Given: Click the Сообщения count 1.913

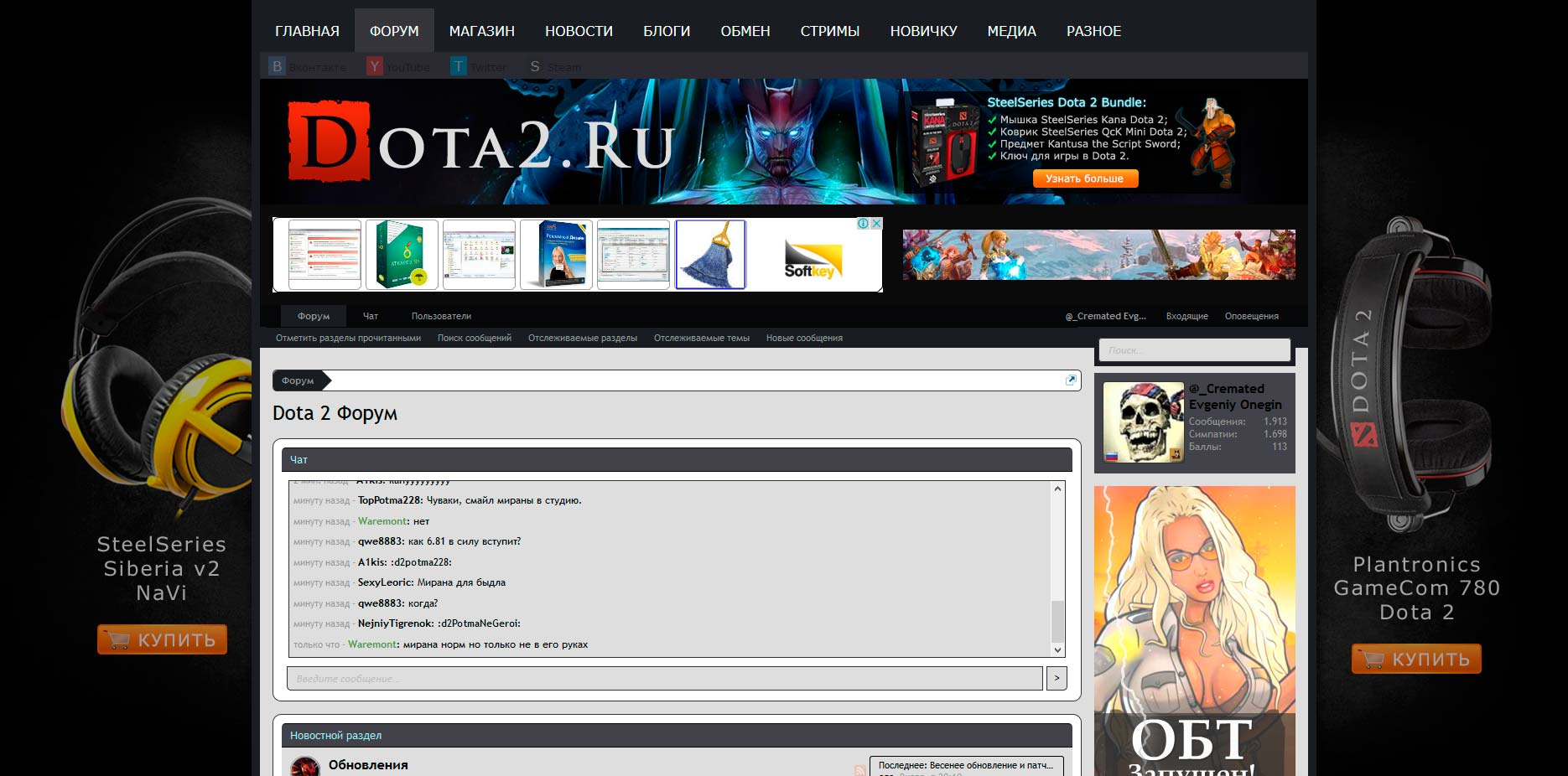Looking at the screenshot, I should [1275, 422].
